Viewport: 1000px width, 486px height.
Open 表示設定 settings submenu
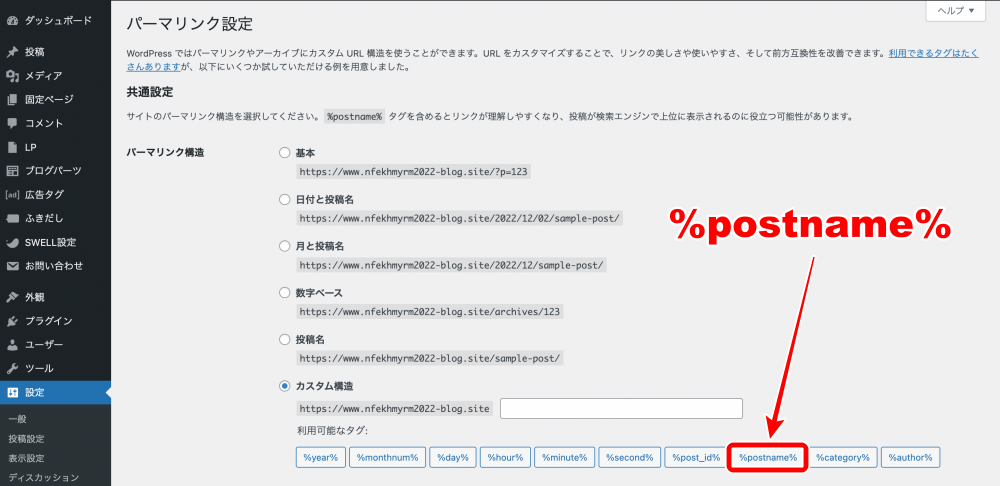[26, 458]
